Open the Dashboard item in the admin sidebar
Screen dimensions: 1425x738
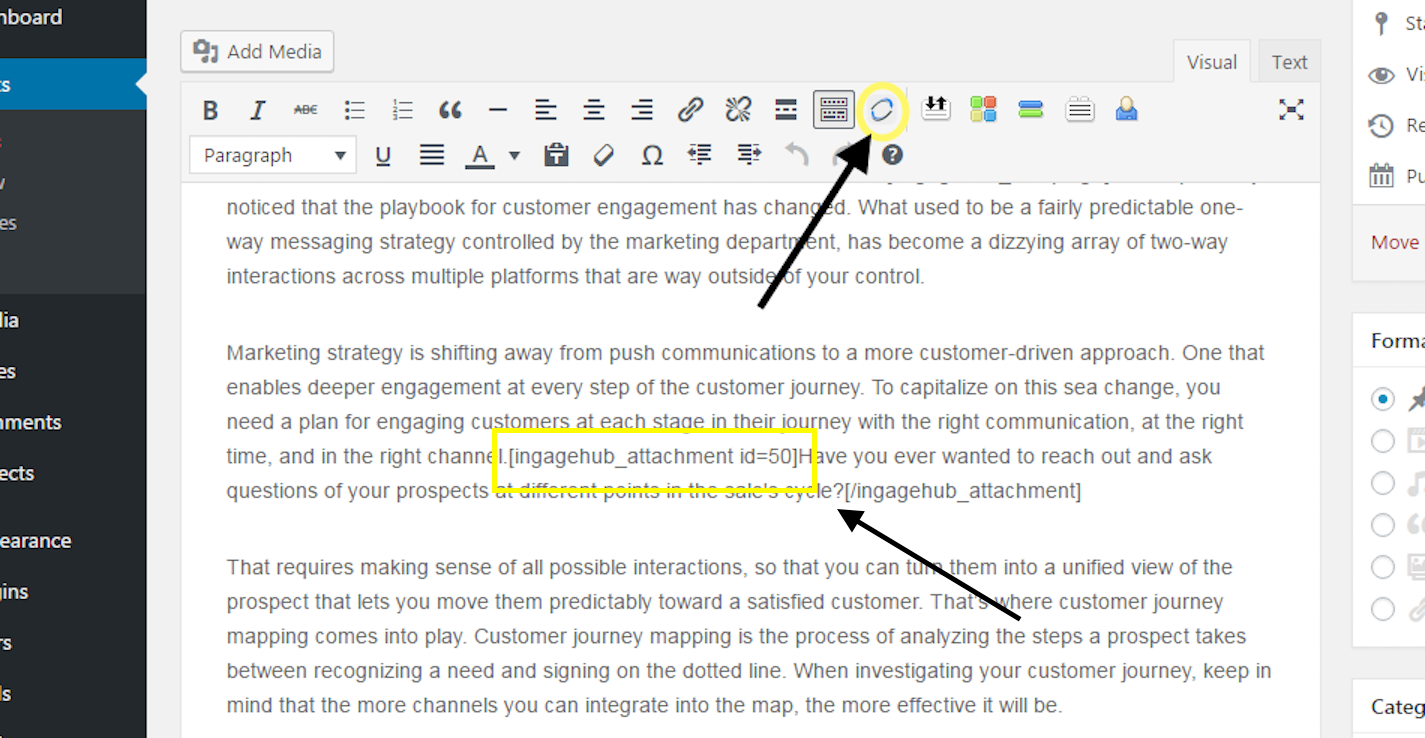31,17
